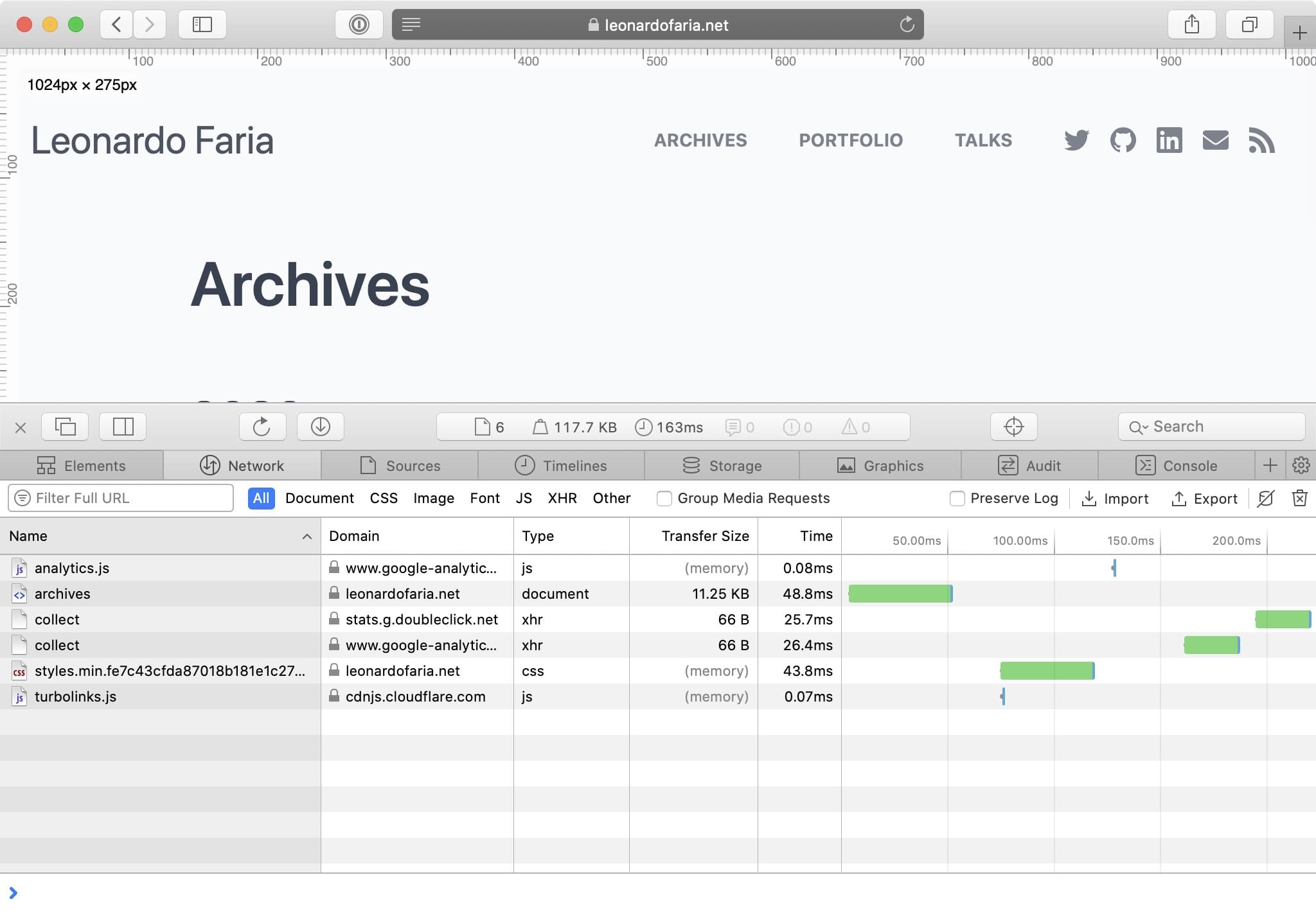This screenshot has height=911, width=1316.
Task: Open PORTFOLIO link in site navigation
Action: (x=851, y=140)
